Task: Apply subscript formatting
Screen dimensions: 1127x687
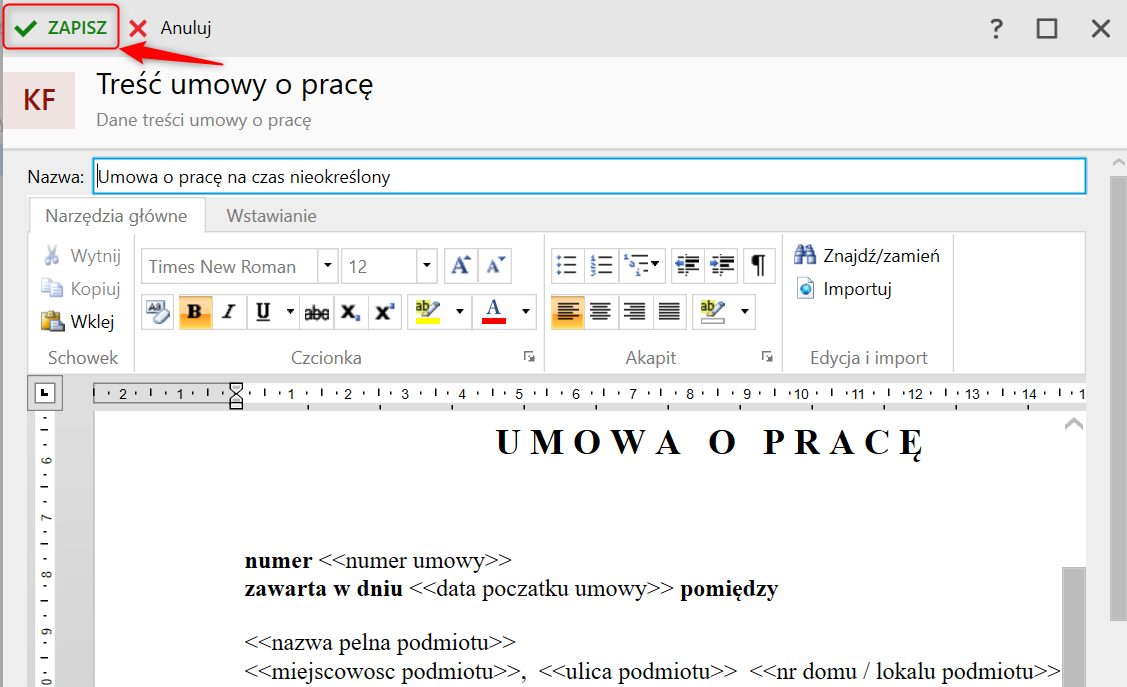Action: coord(349,312)
